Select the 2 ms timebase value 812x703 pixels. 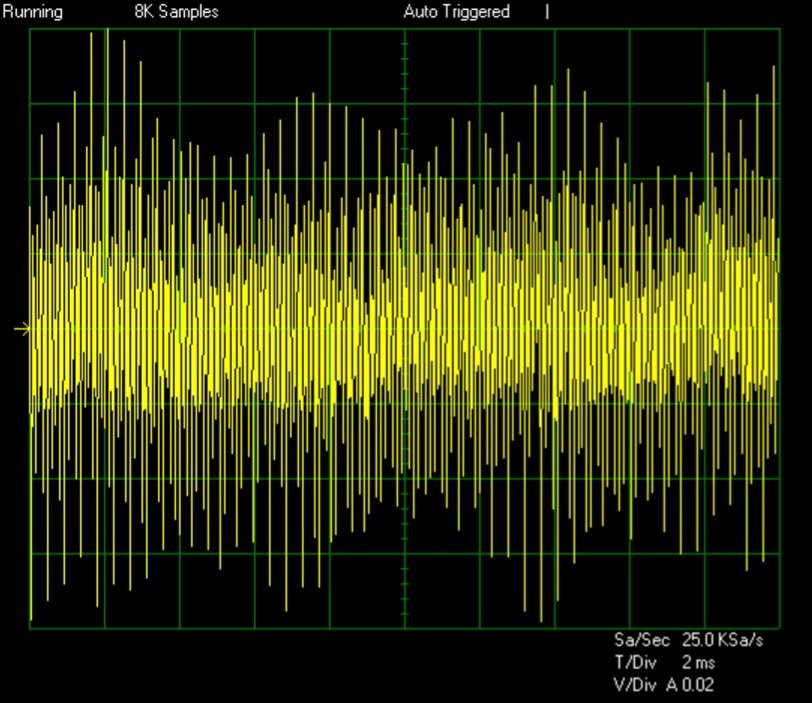pyautogui.click(x=698, y=662)
